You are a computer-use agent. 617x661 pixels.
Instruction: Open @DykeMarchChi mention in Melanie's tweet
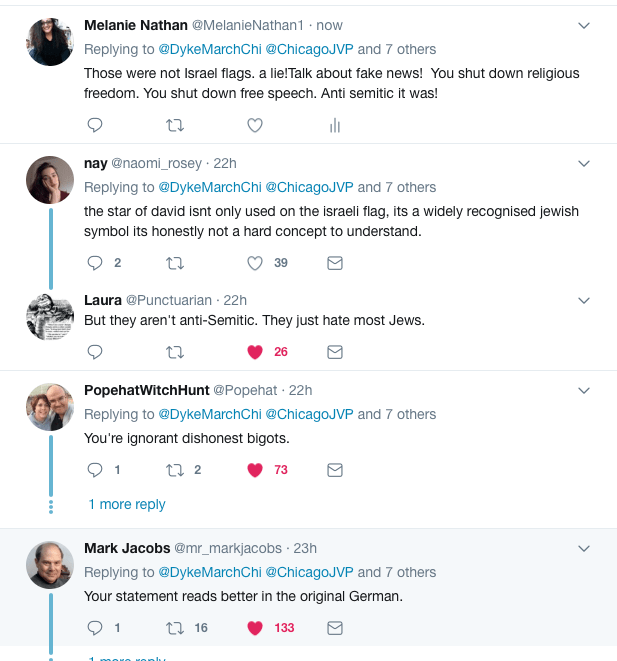coord(206,48)
